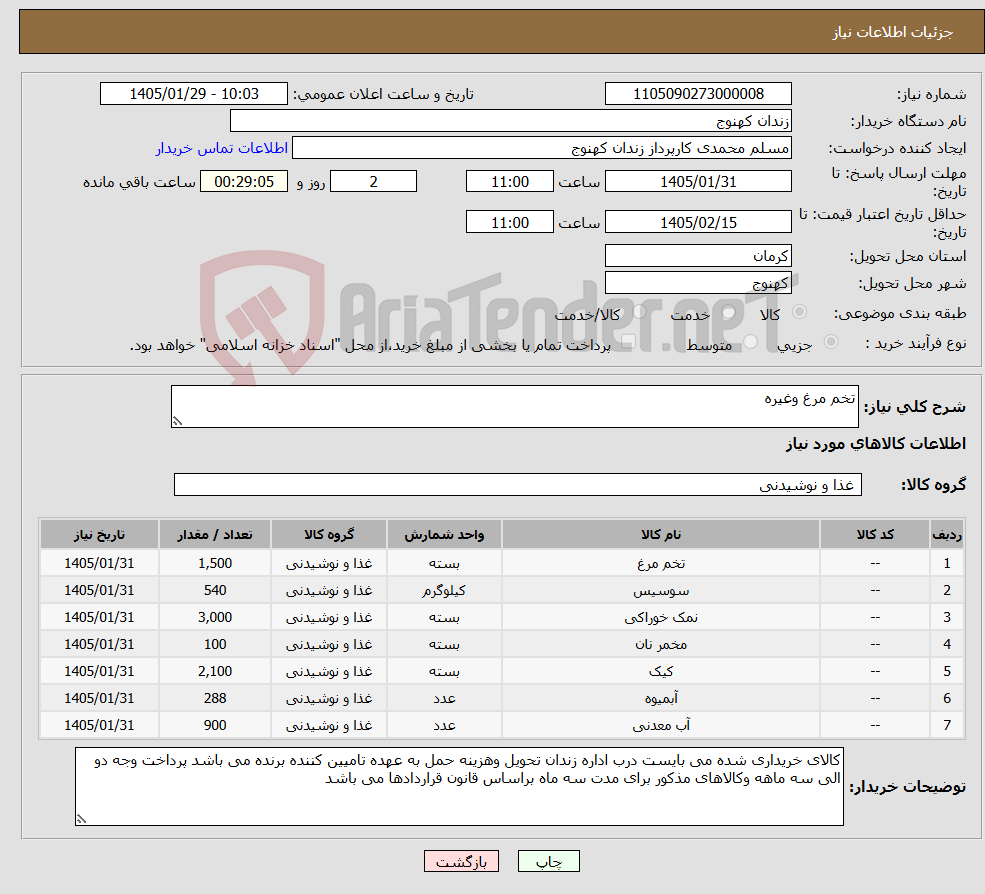Click the ردیف column header
The height and width of the screenshot is (894, 985).
click(947, 535)
